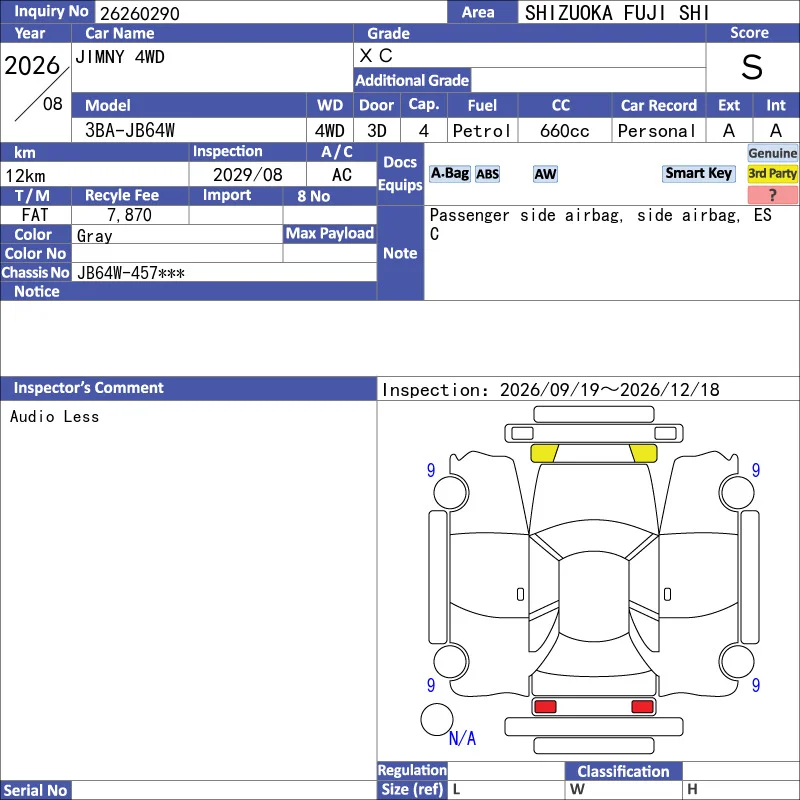Click the Additional Grade label
Image resolution: width=800 pixels, height=800 pixels.
412,80
